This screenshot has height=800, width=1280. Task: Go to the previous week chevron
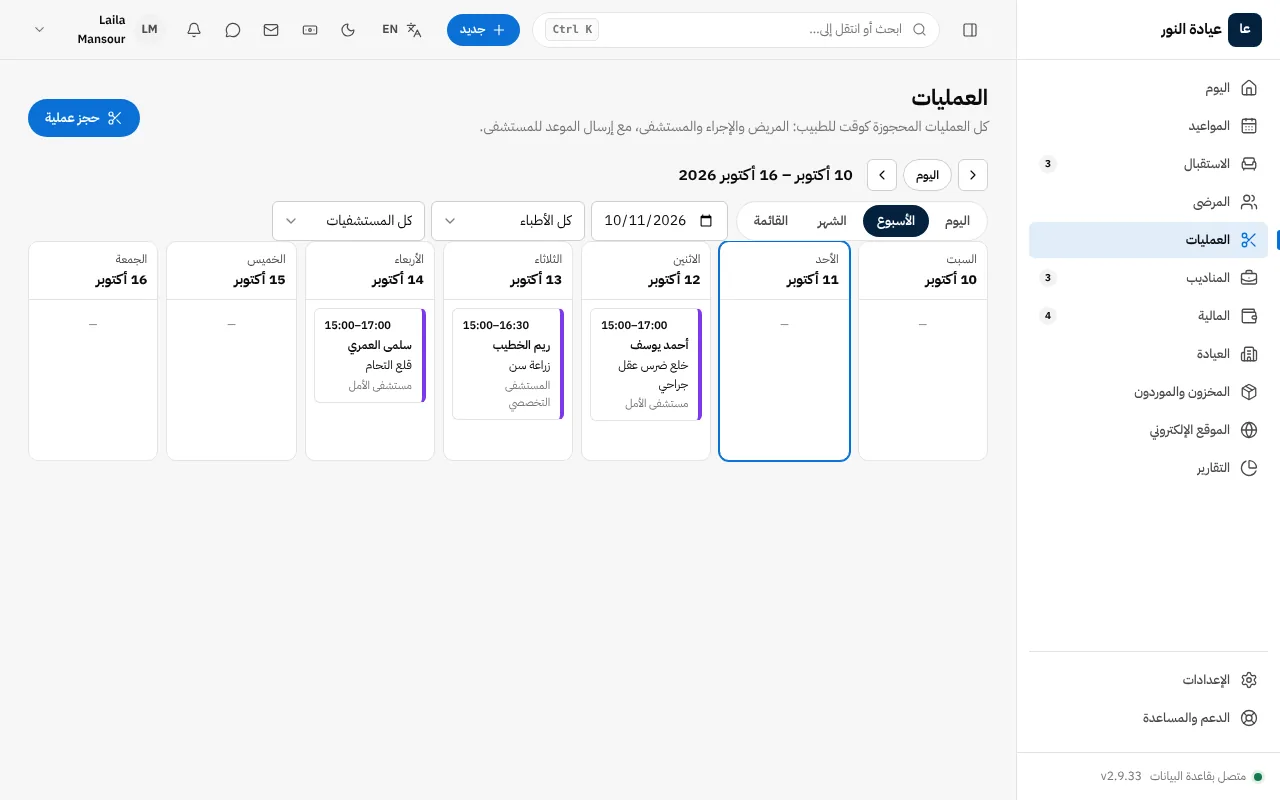pyautogui.click(x=973, y=175)
